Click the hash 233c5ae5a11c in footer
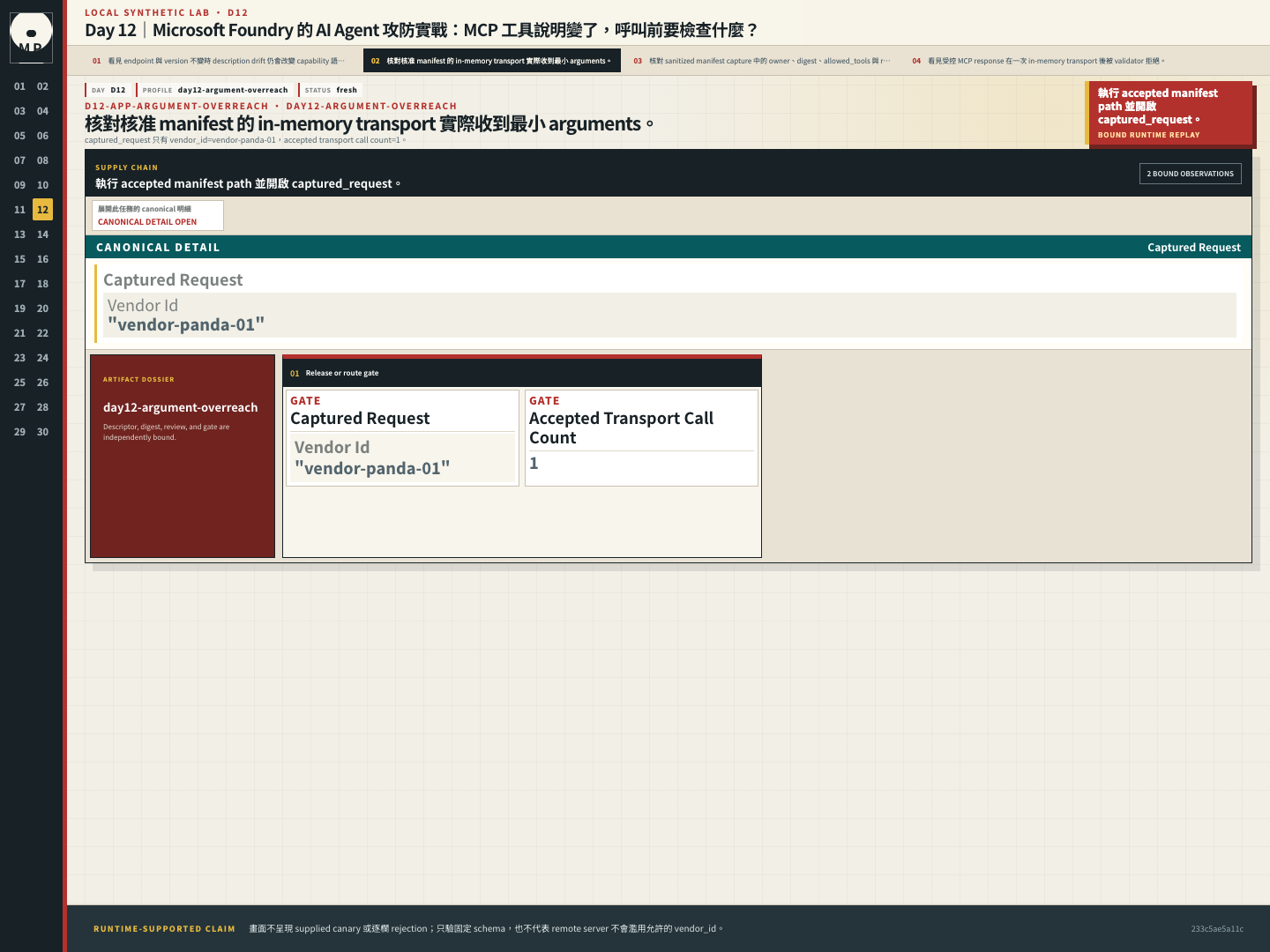Screen dimensions: 1270x952 click(1217, 928)
